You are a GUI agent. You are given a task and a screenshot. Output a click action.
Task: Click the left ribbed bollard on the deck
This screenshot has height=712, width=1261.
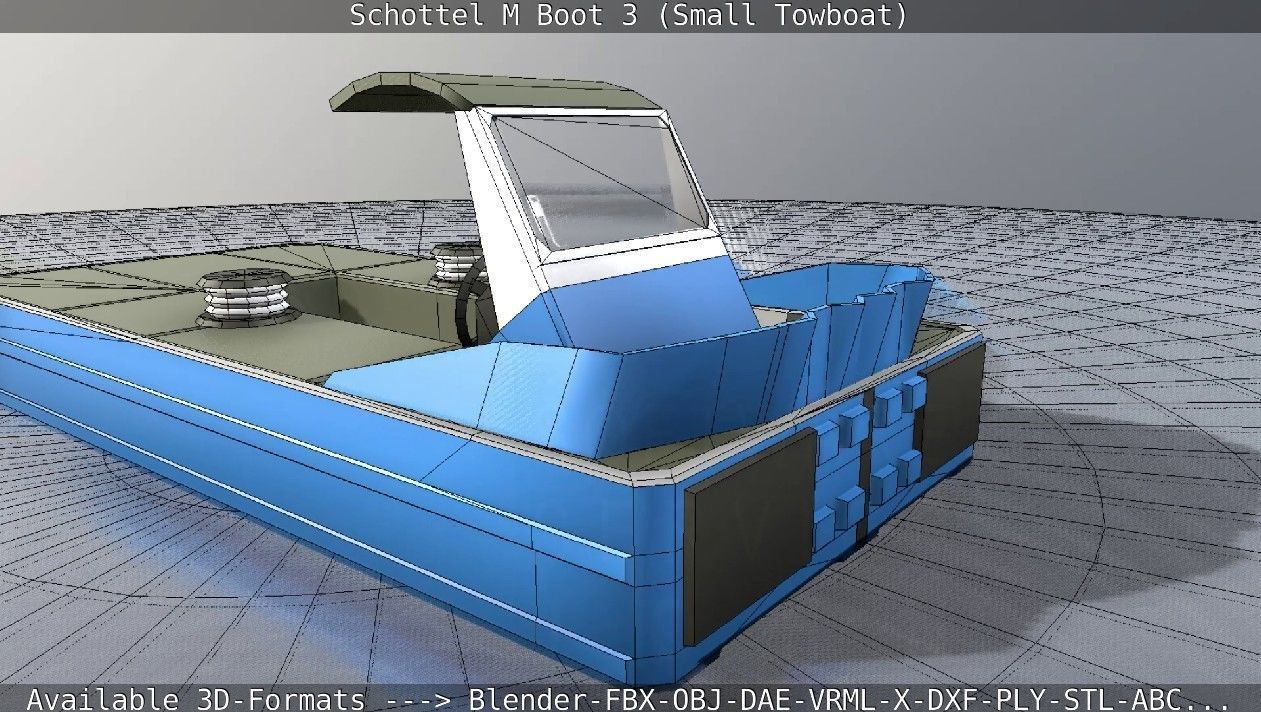[x=246, y=298]
